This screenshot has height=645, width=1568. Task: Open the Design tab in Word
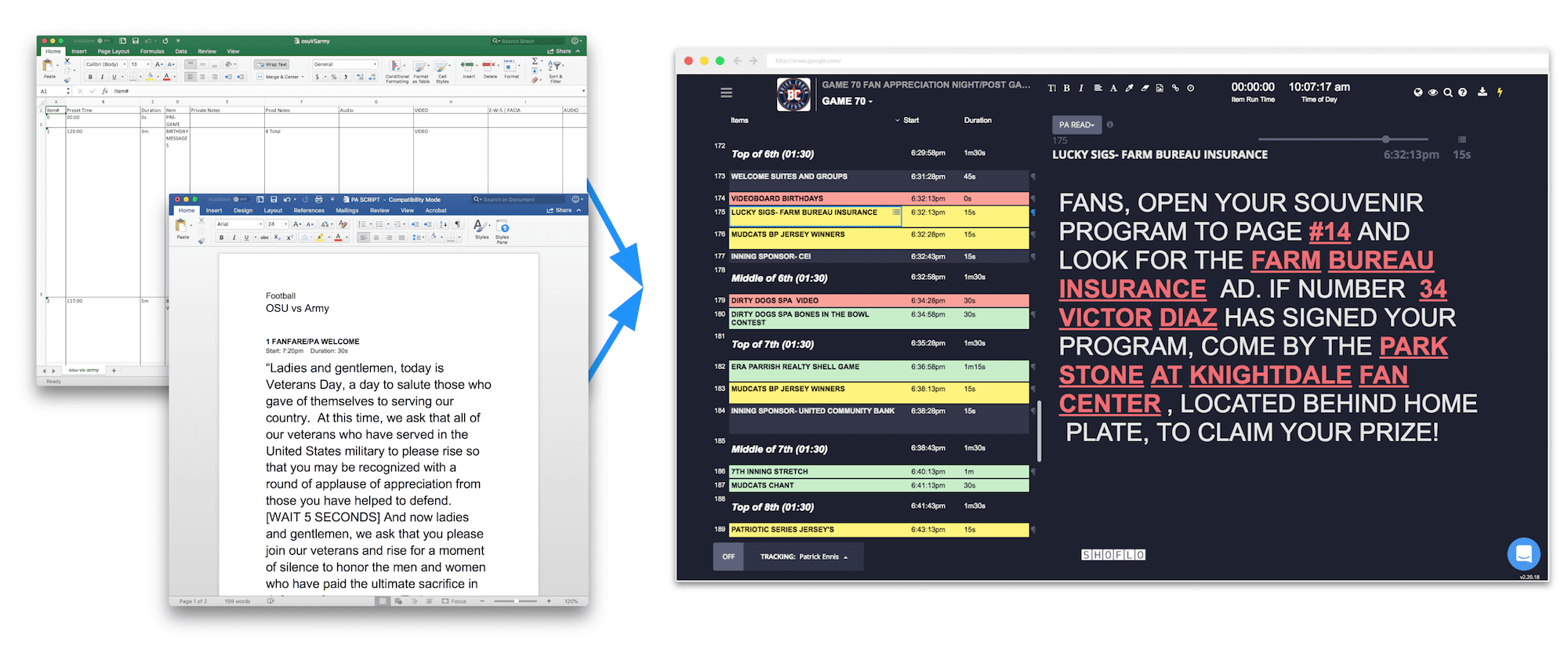click(243, 210)
